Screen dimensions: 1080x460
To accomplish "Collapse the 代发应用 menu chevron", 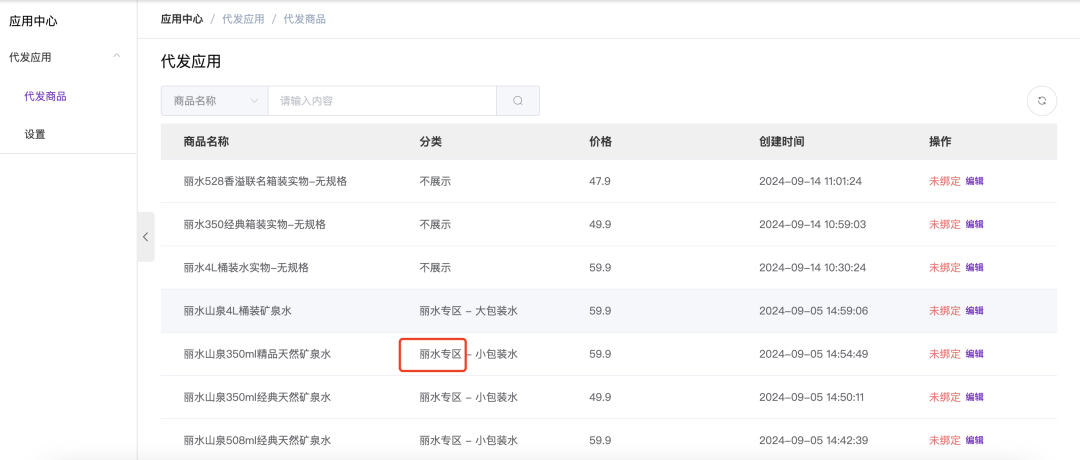I will coord(117,57).
